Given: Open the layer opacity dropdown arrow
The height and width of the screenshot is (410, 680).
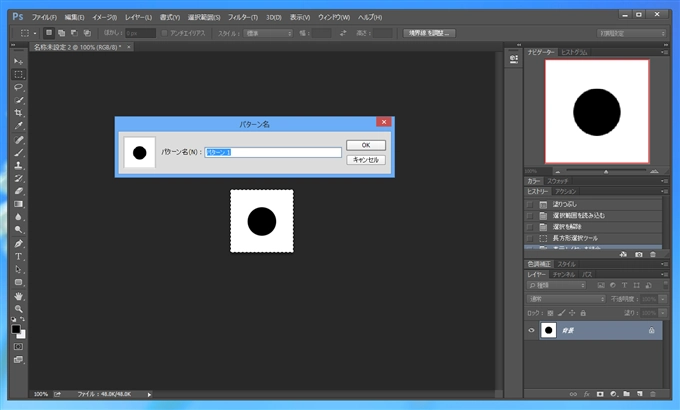Looking at the screenshot, I should coord(663,299).
